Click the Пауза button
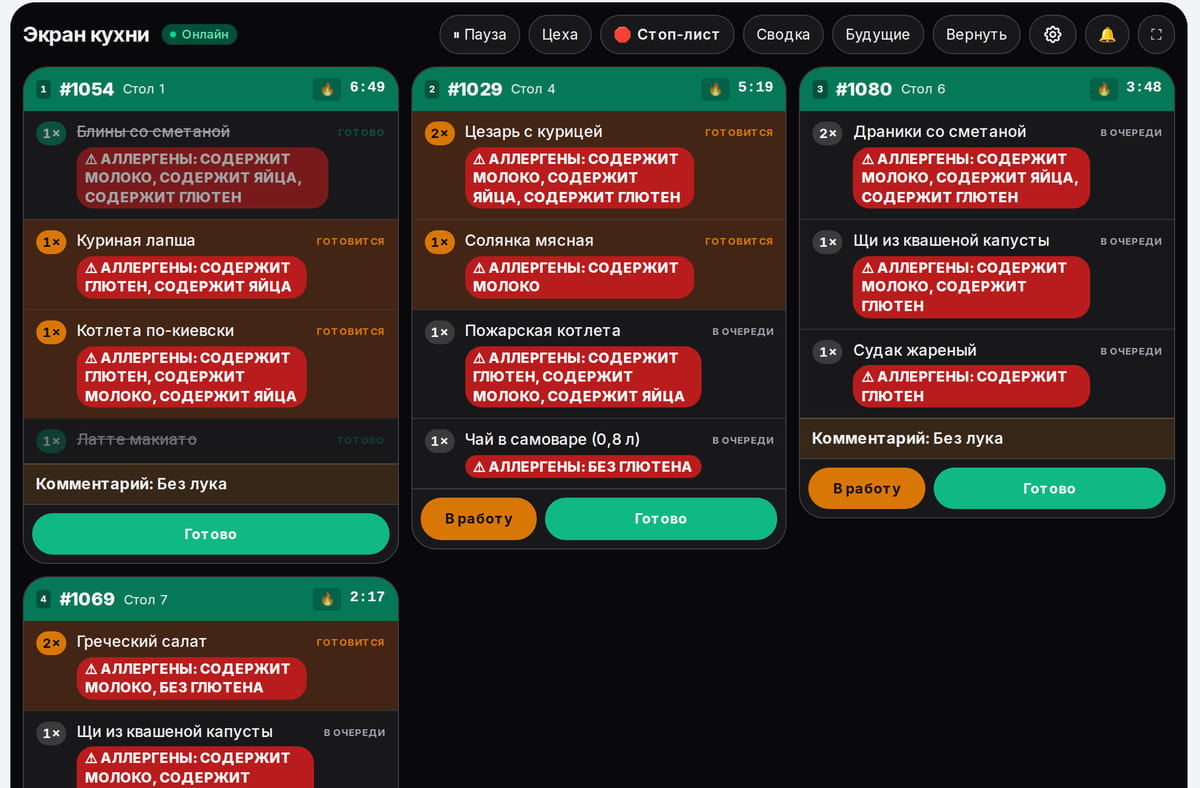The image size is (1200, 788). coord(480,34)
